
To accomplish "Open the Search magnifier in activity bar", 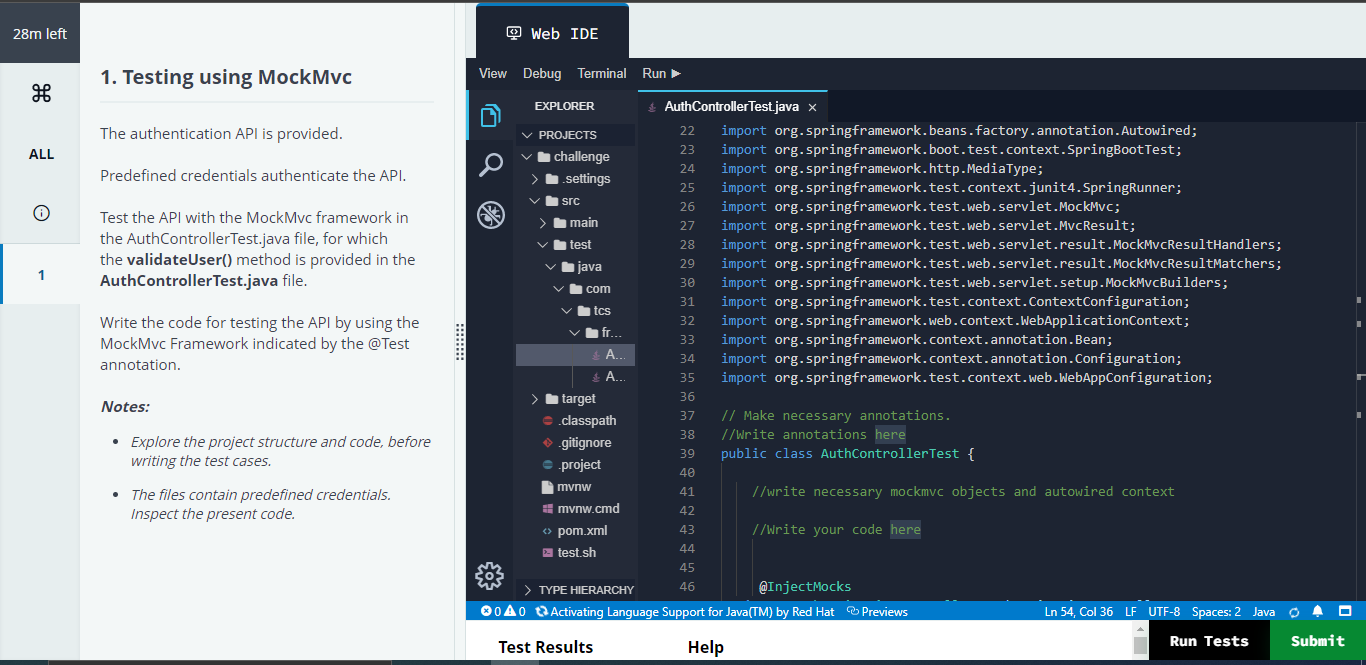I will click(490, 165).
